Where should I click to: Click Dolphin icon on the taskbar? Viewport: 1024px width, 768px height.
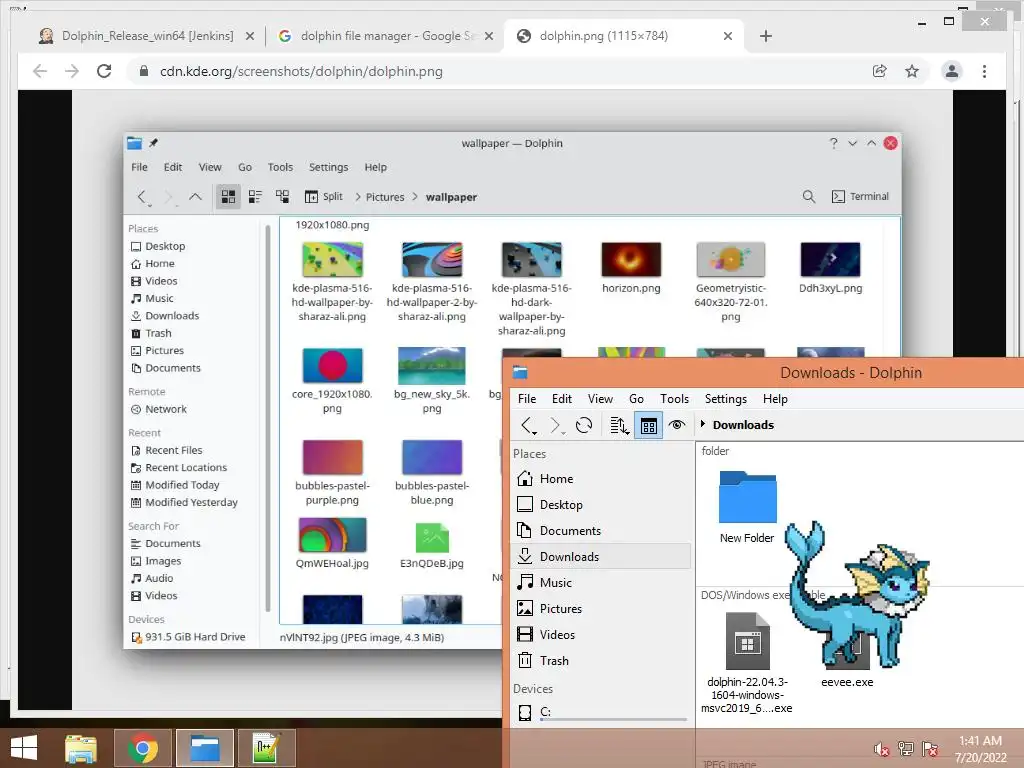tap(204, 748)
